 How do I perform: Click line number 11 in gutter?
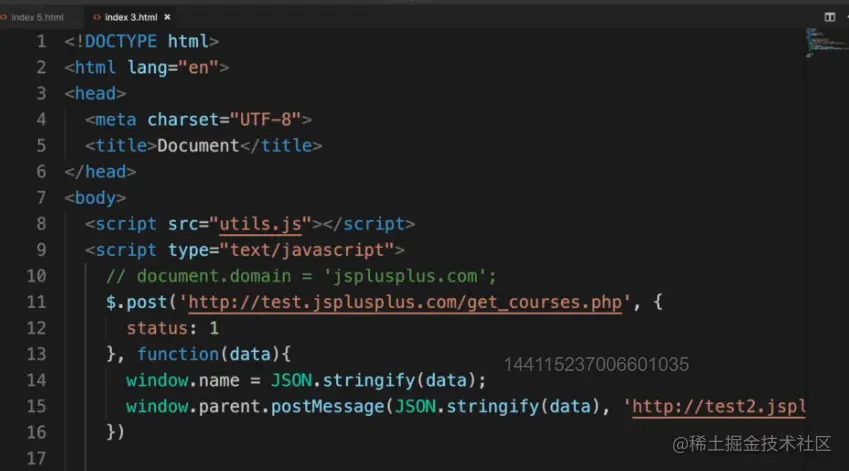point(36,302)
